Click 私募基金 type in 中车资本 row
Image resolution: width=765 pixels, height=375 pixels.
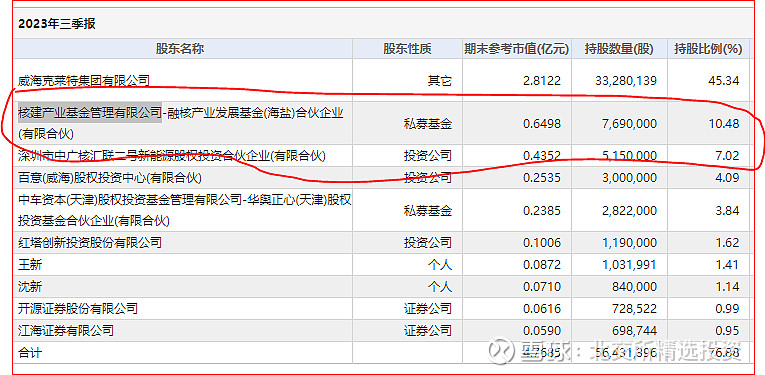[x=428, y=211]
